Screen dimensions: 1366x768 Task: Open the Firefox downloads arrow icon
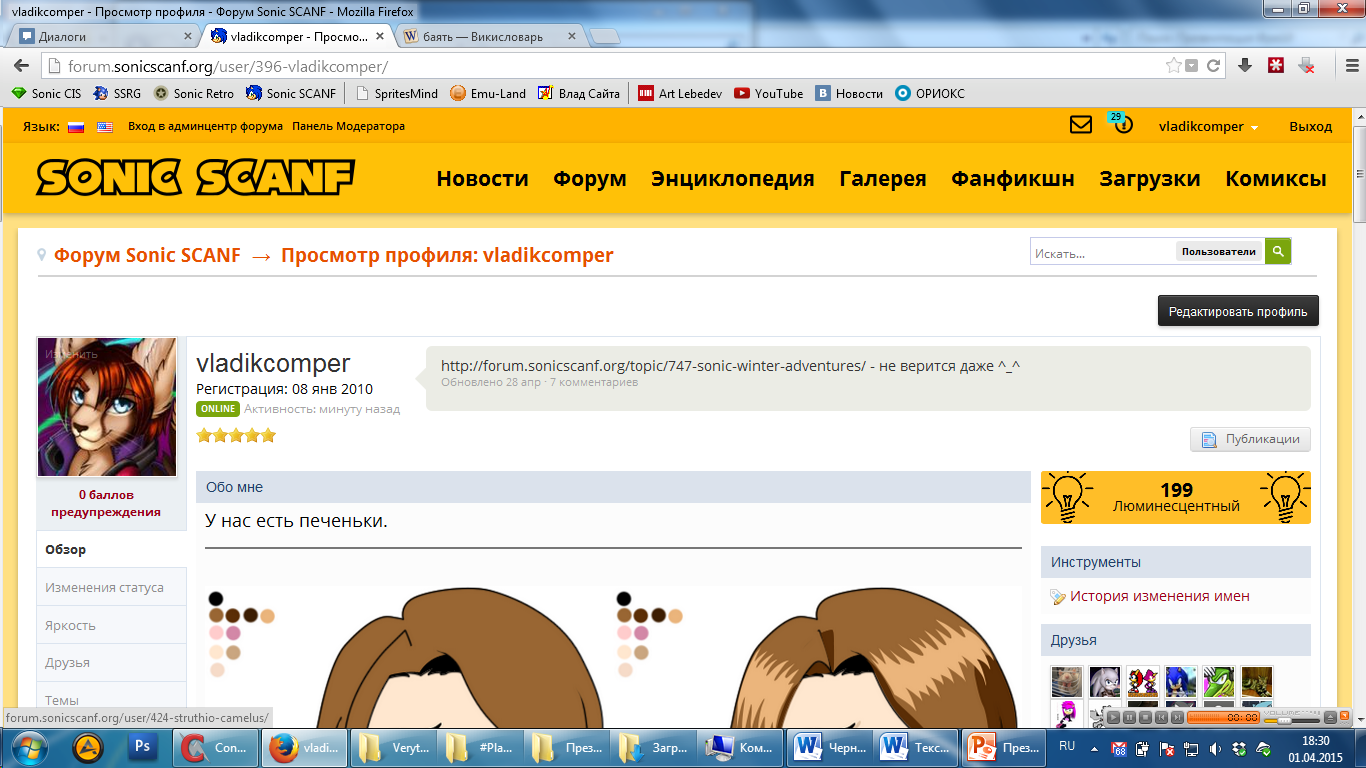tap(1245, 66)
